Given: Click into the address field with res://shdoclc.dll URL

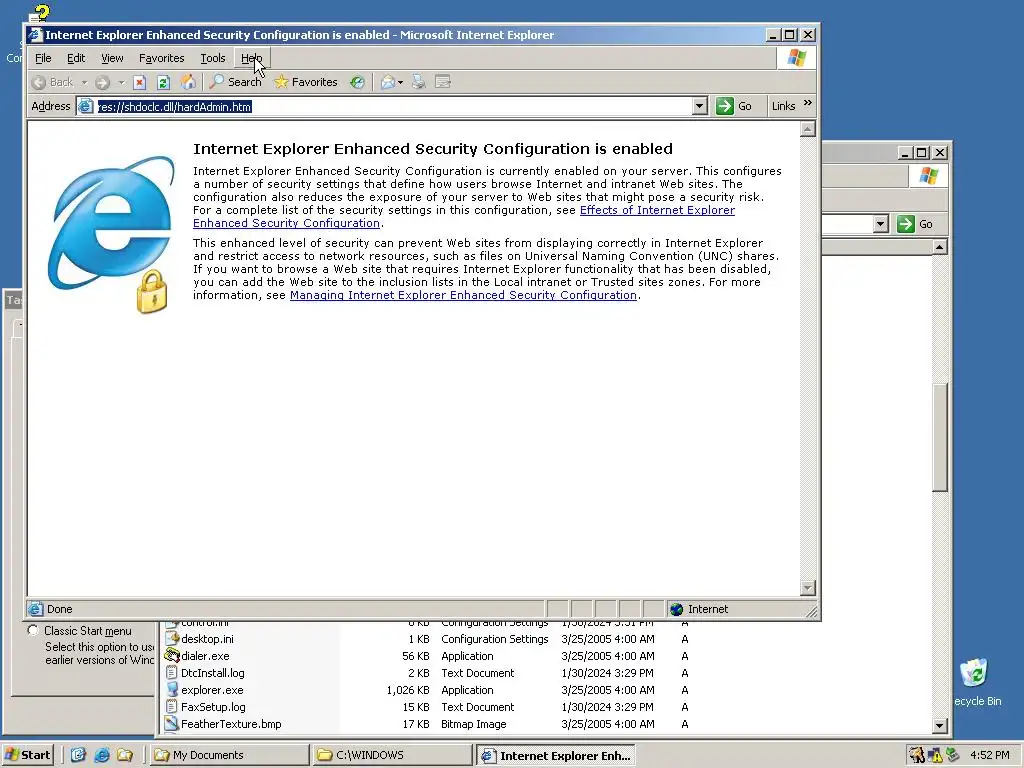Looking at the screenshot, I should tap(392, 106).
